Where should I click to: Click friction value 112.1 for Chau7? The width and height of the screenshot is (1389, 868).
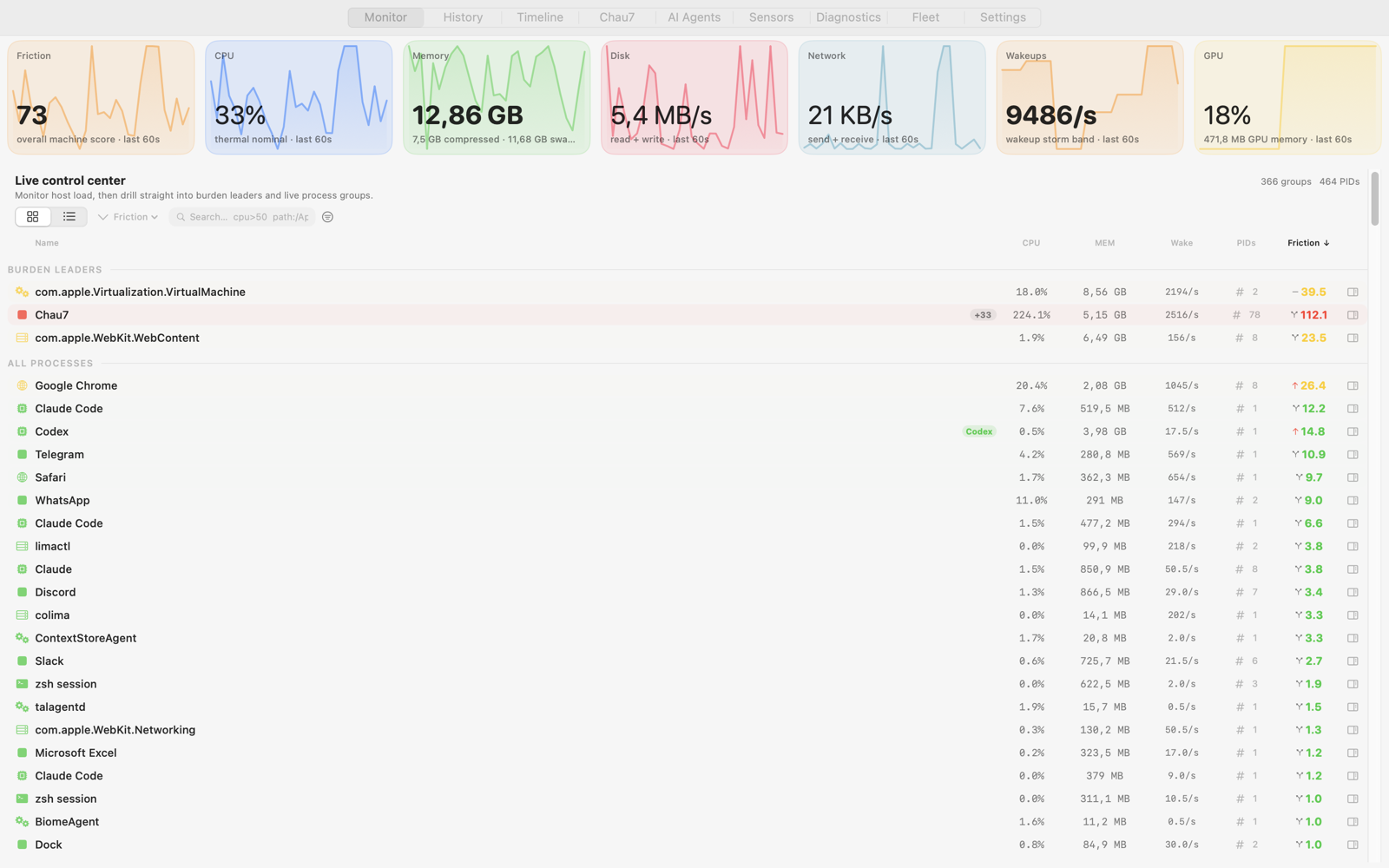(x=1313, y=315)
